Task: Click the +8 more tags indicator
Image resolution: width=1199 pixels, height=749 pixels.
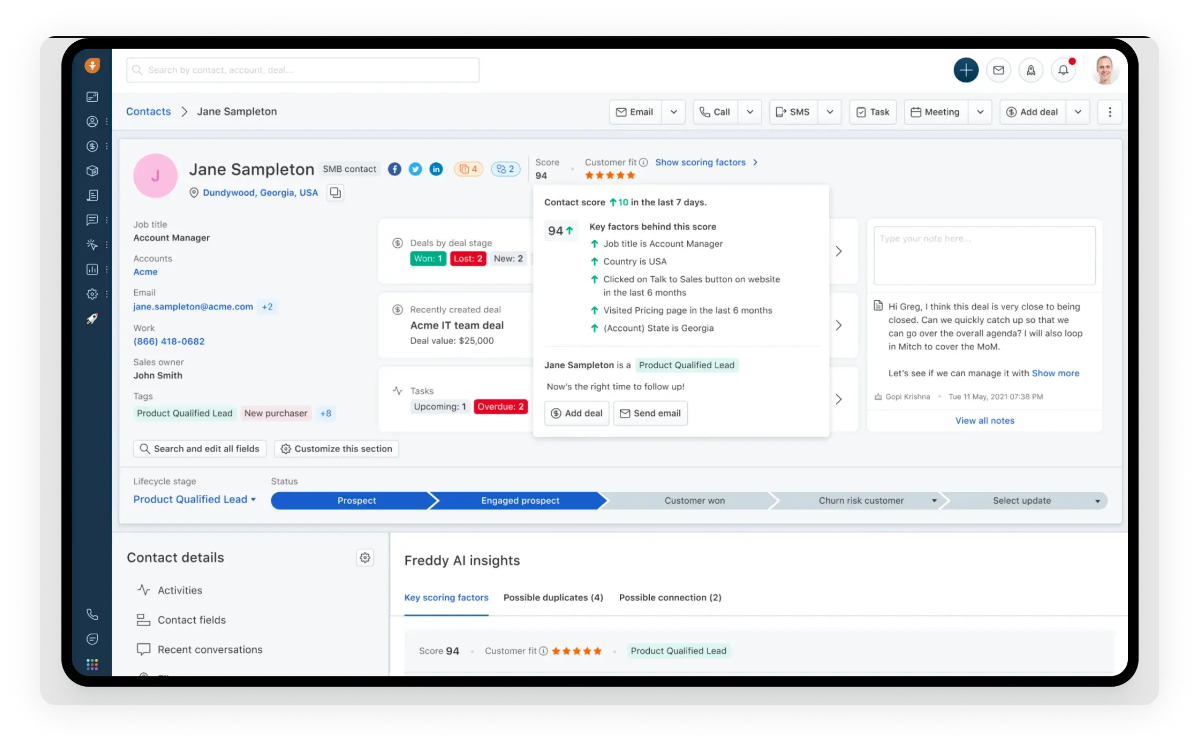Action: (326, 414)
